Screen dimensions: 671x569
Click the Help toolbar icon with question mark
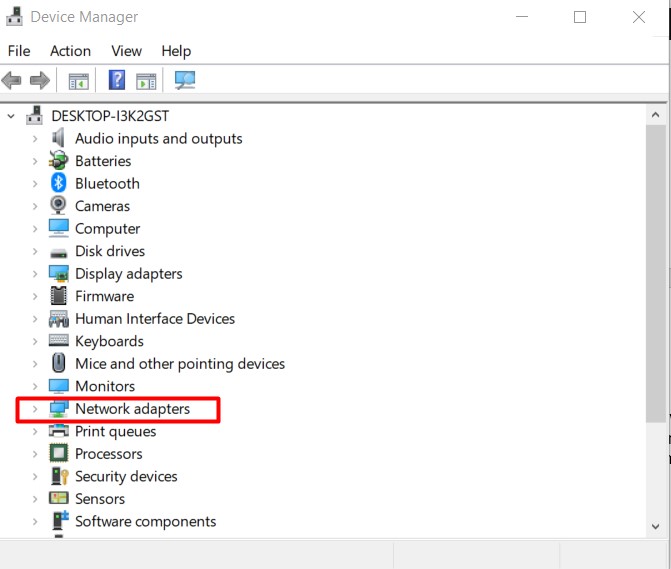(117, 80)
